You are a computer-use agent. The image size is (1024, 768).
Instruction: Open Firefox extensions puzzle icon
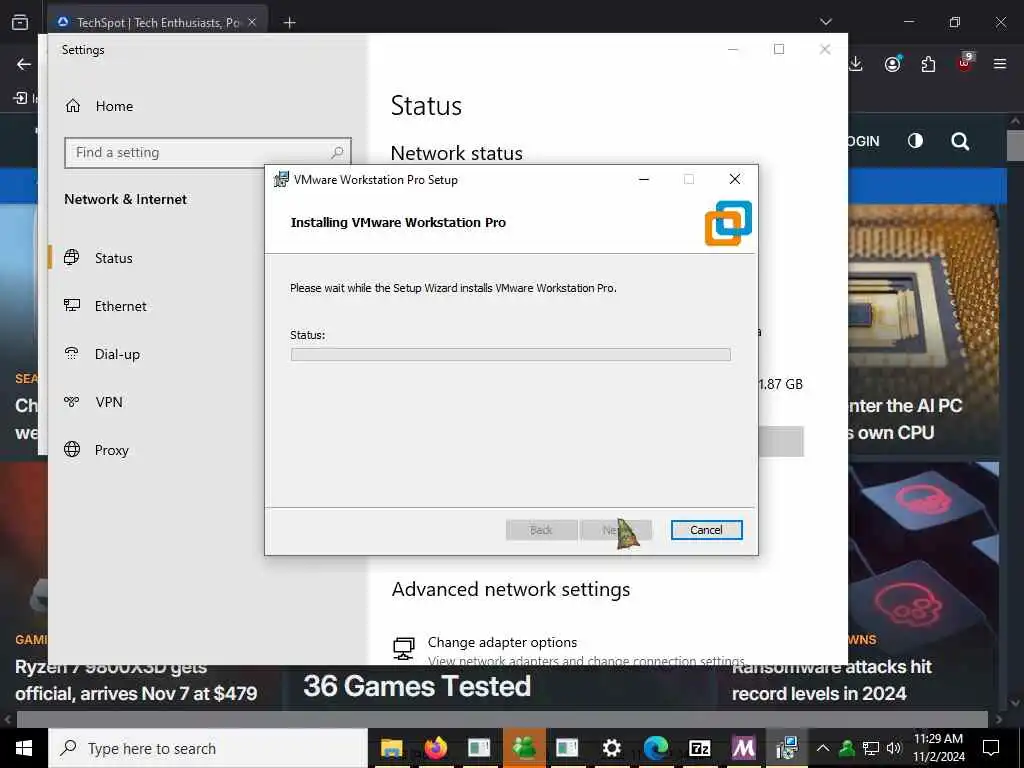pos(928,64)
